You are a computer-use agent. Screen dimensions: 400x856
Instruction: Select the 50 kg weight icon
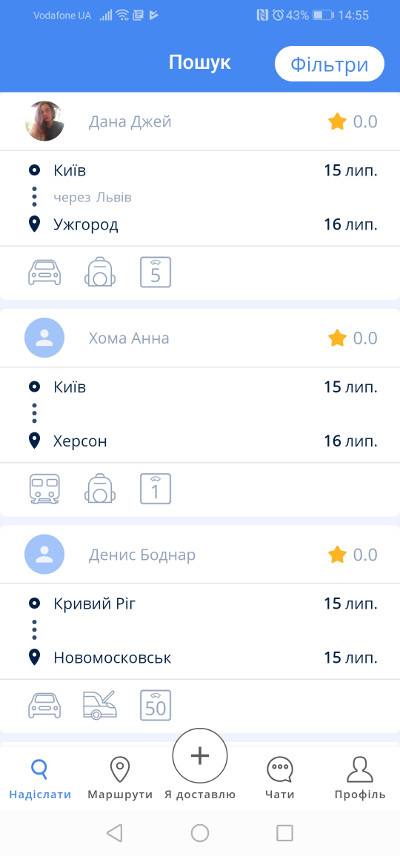pyautogui.click(x=156, y=705)
